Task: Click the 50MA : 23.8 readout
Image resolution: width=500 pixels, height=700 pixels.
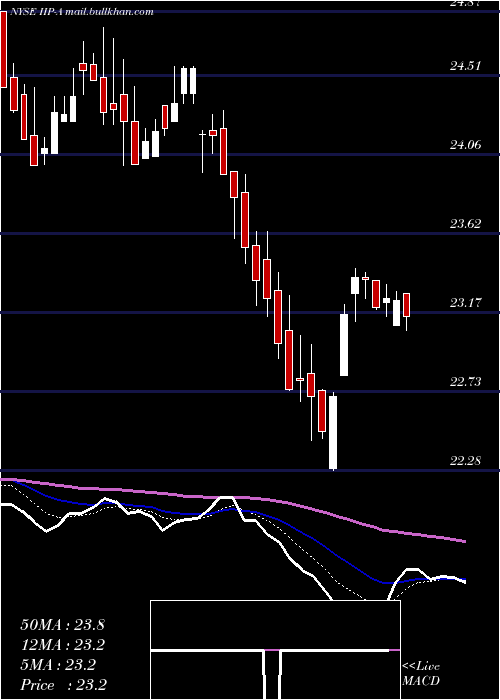Action: [62, 625]
